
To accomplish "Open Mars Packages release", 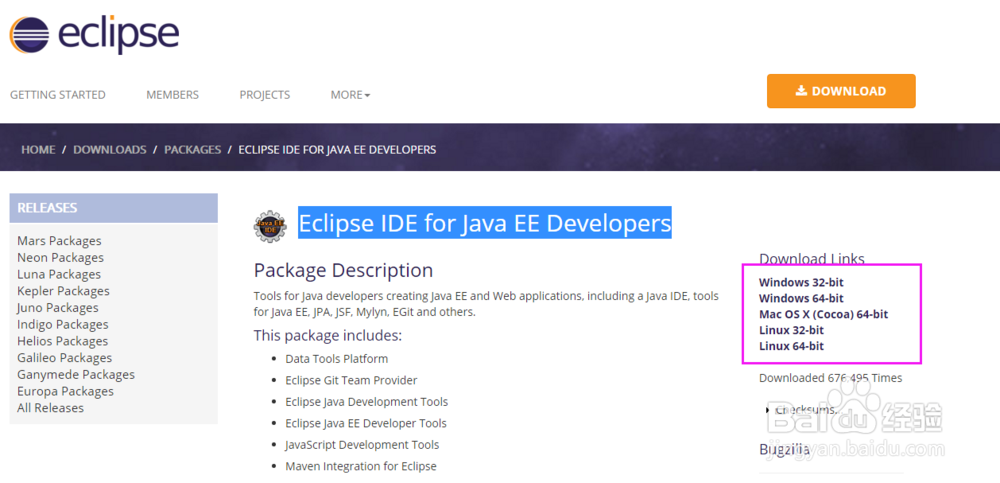I will click(59, 241).
